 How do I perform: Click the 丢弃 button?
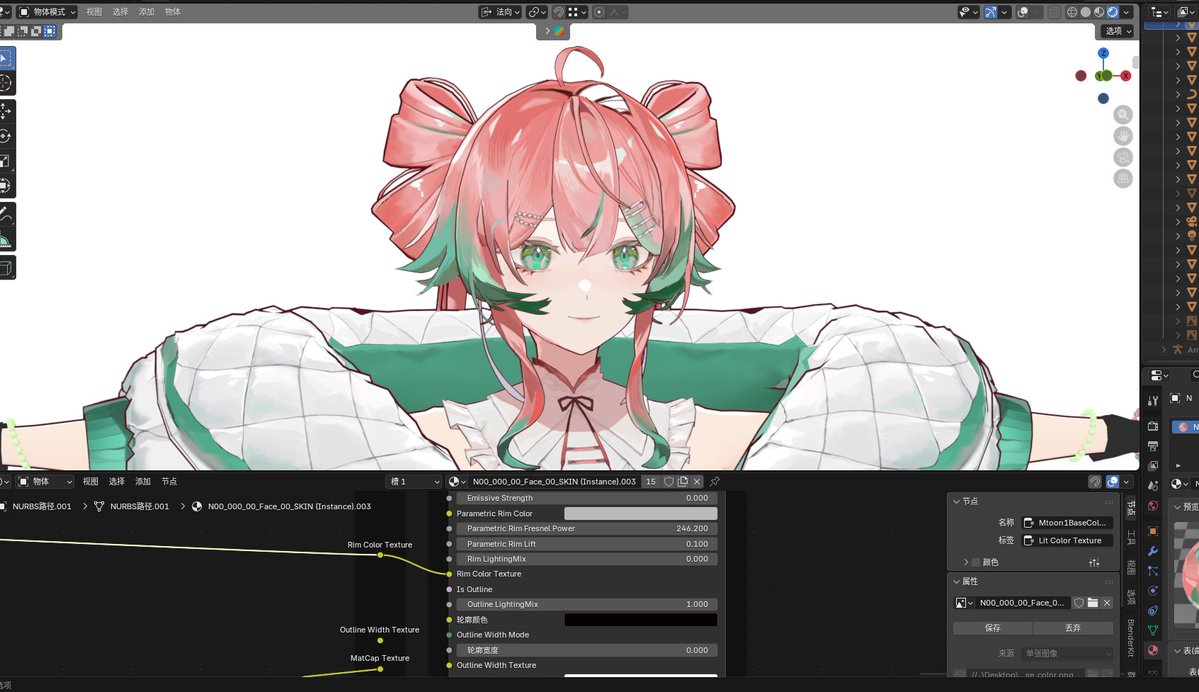click(1073, 628)
